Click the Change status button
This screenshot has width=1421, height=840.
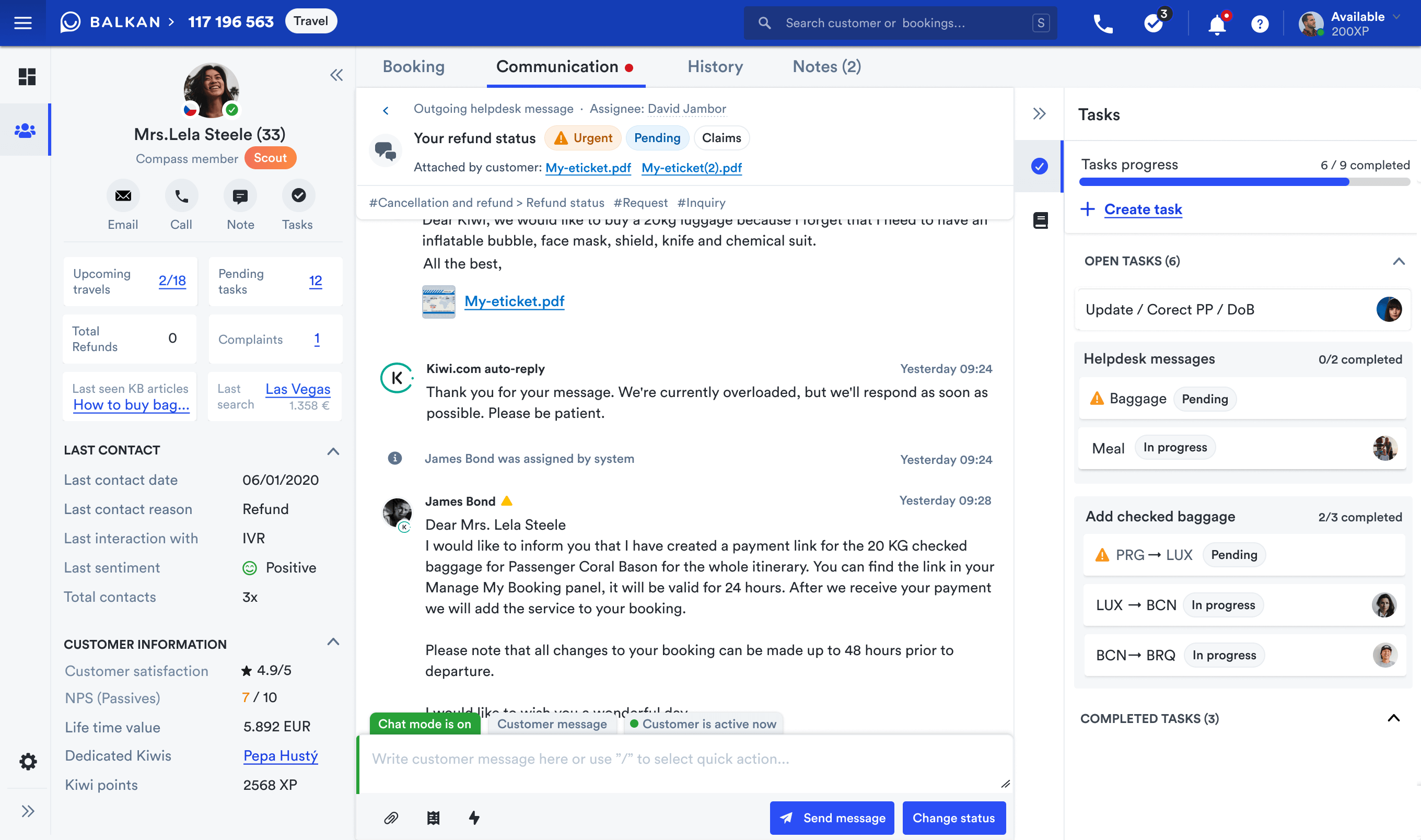(x=953, y=818)
